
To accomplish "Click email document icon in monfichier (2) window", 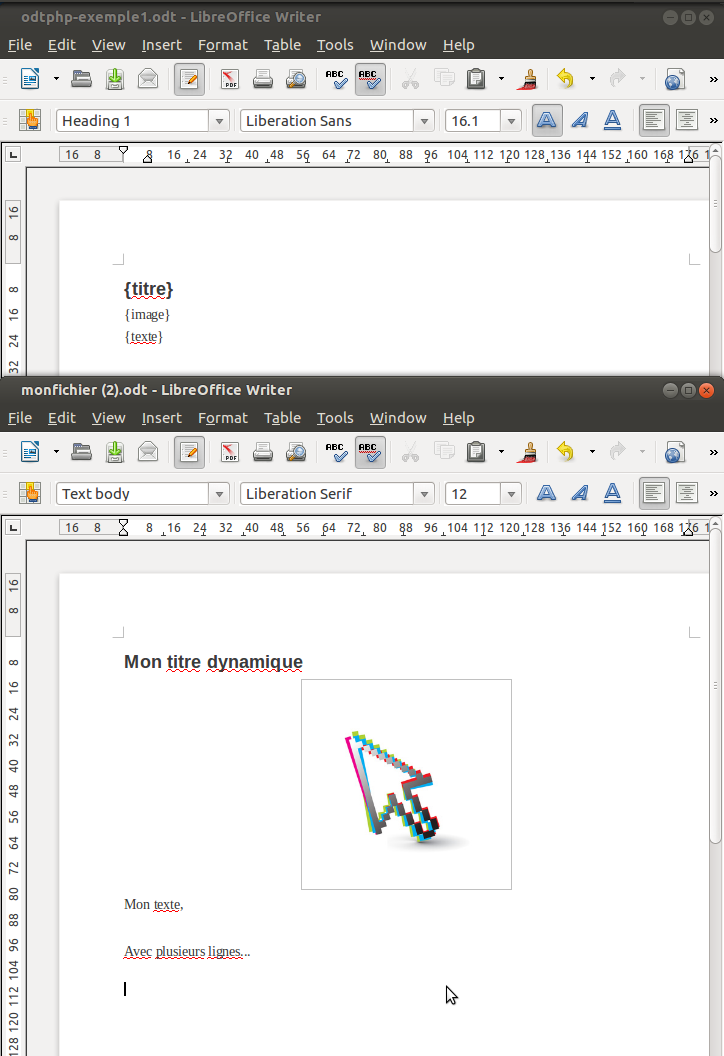I will (x=148, y=453).
